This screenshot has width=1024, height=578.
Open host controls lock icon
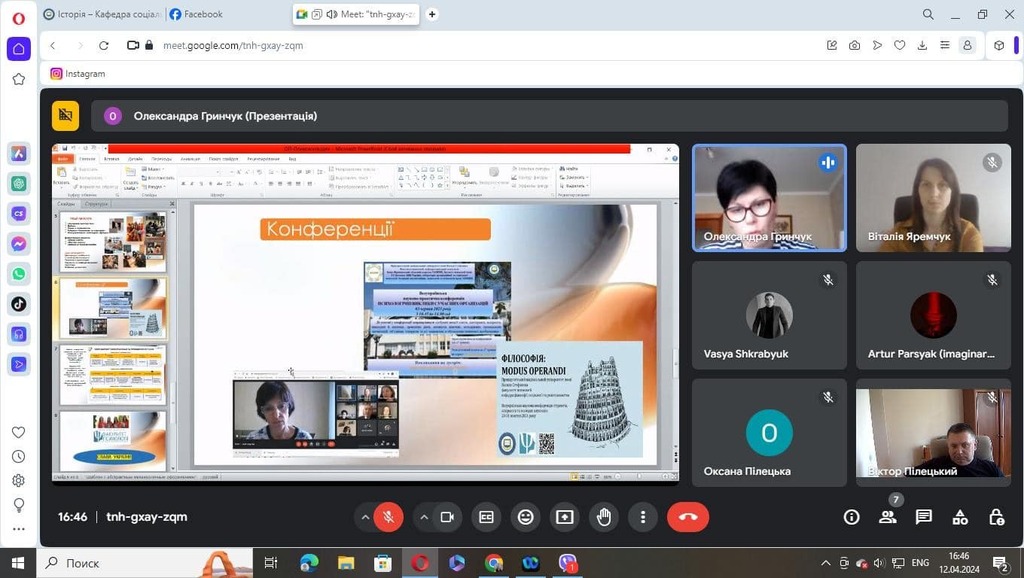996,517
